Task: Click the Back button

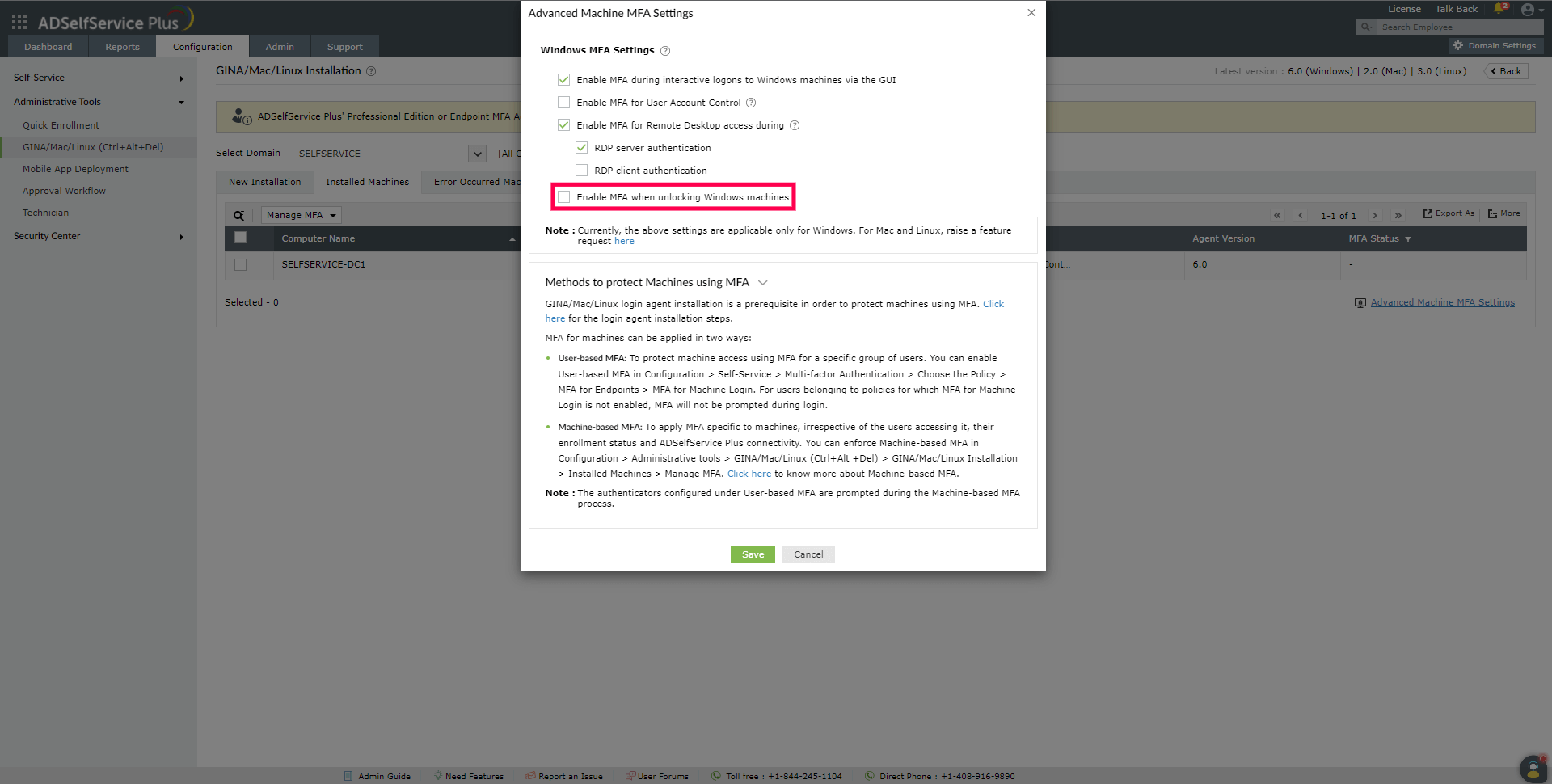Action: pos(1506,71)
